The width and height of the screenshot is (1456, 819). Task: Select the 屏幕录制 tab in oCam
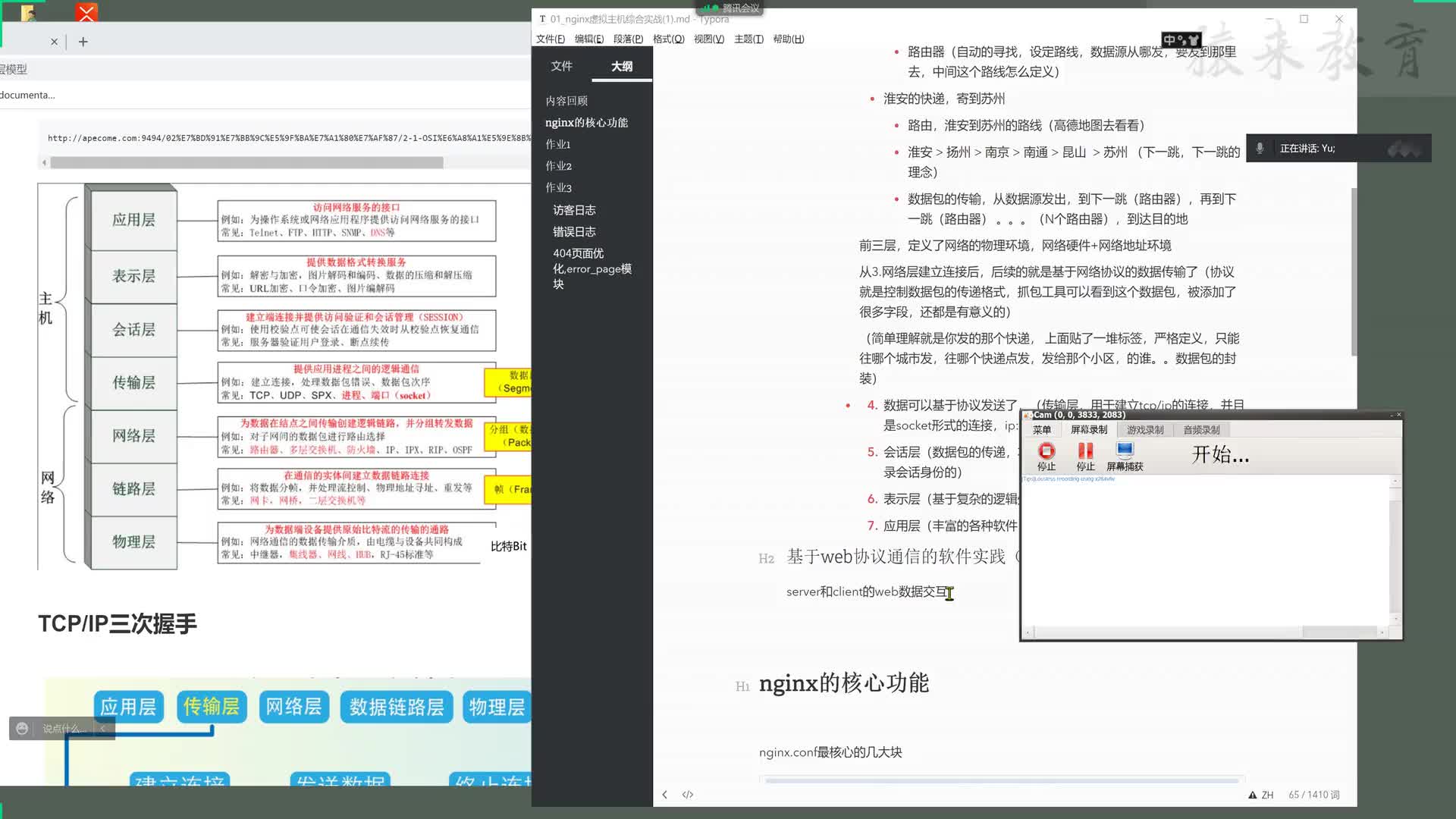pos(1089,430)
